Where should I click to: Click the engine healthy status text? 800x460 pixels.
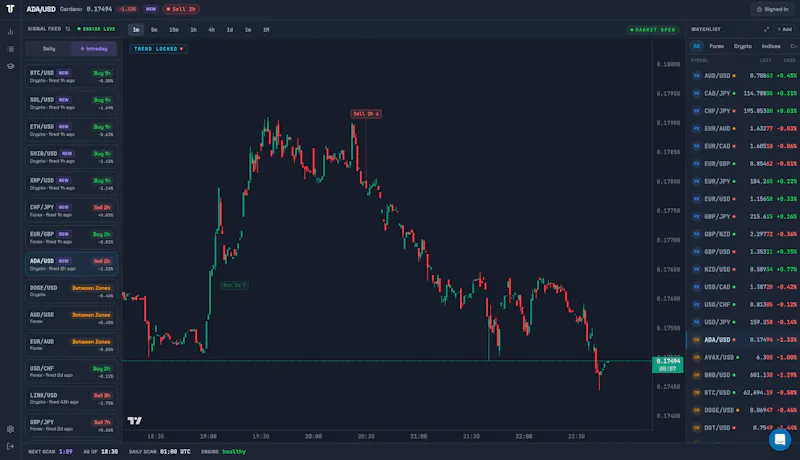tap(234, 451)
